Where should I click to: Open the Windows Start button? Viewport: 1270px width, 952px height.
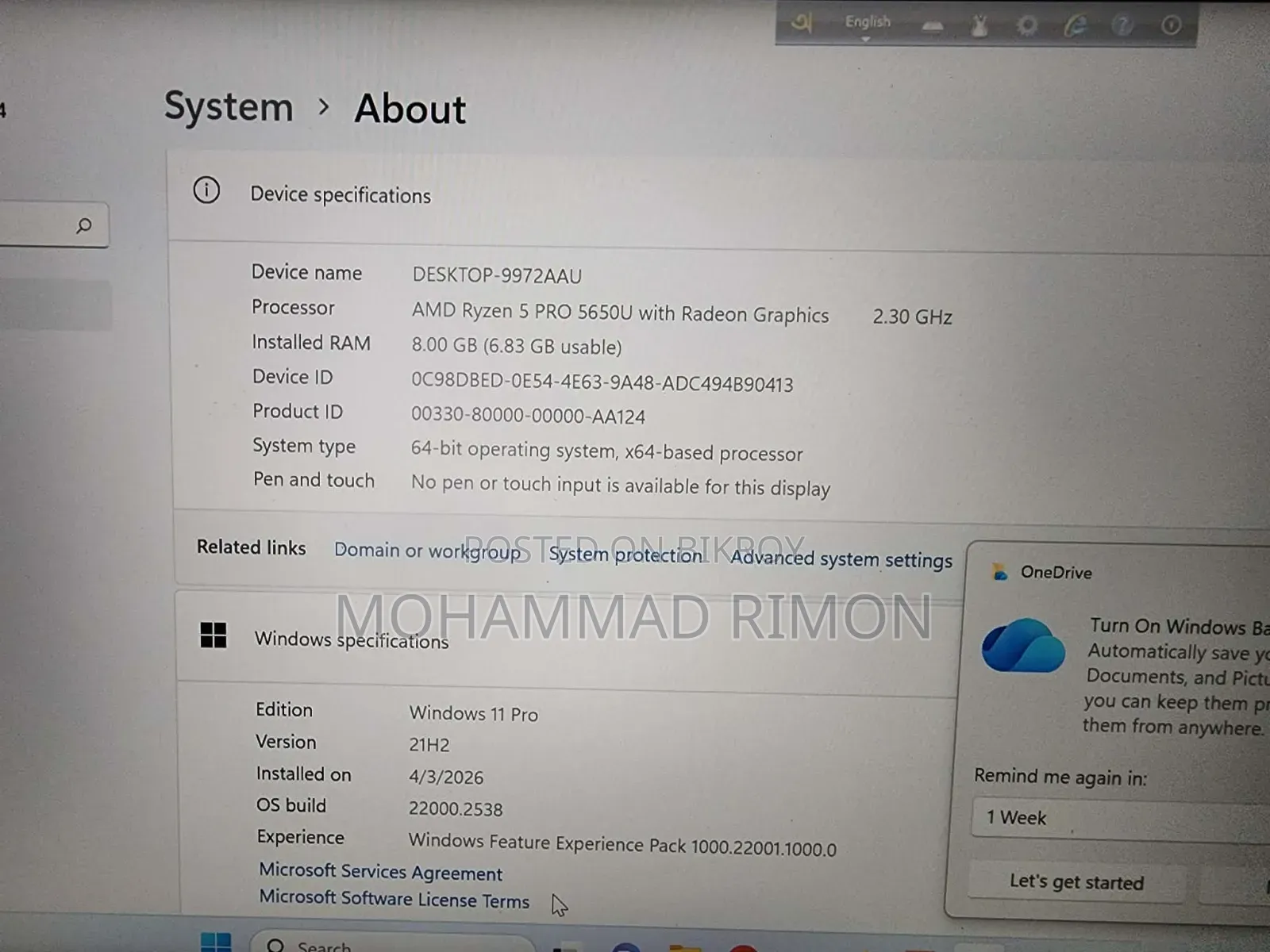click(216, 942)
